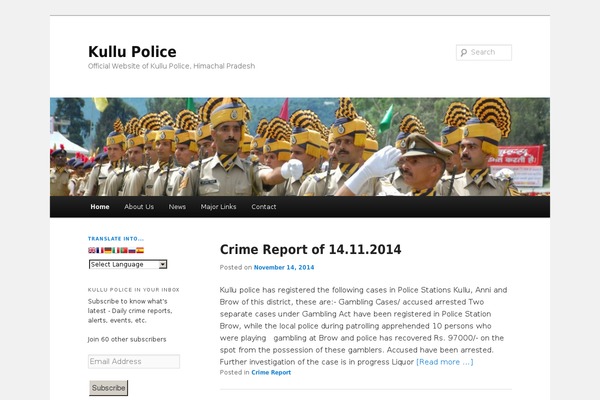Click the Subscribe button
The width and height of the screenshot is (600, 400).
coord(109,388)
